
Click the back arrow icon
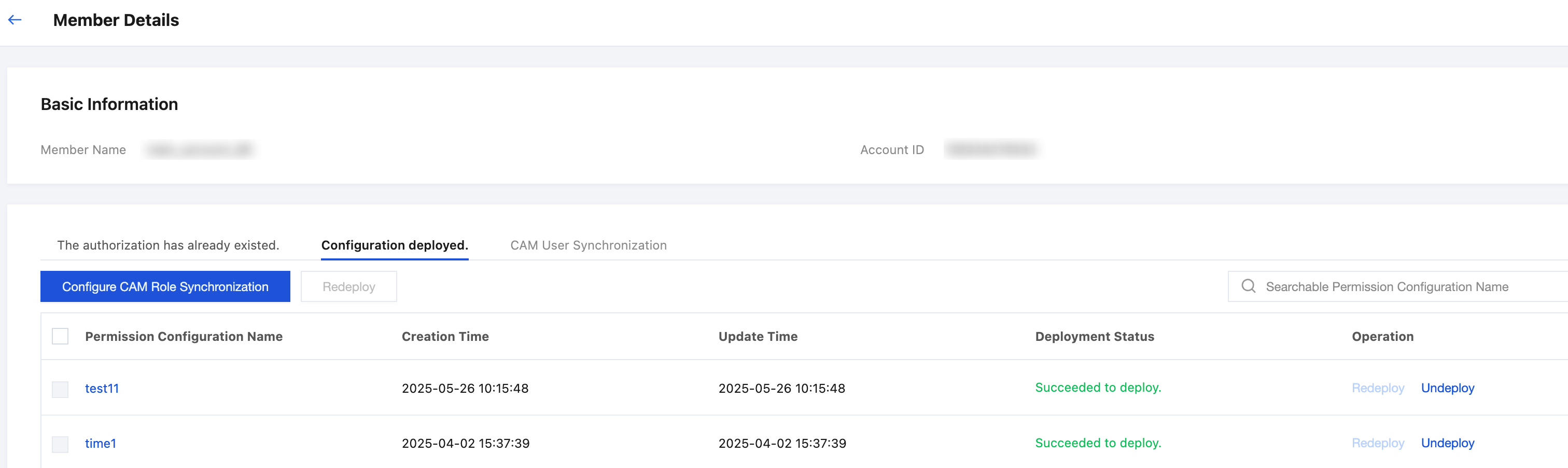[15, 20]
